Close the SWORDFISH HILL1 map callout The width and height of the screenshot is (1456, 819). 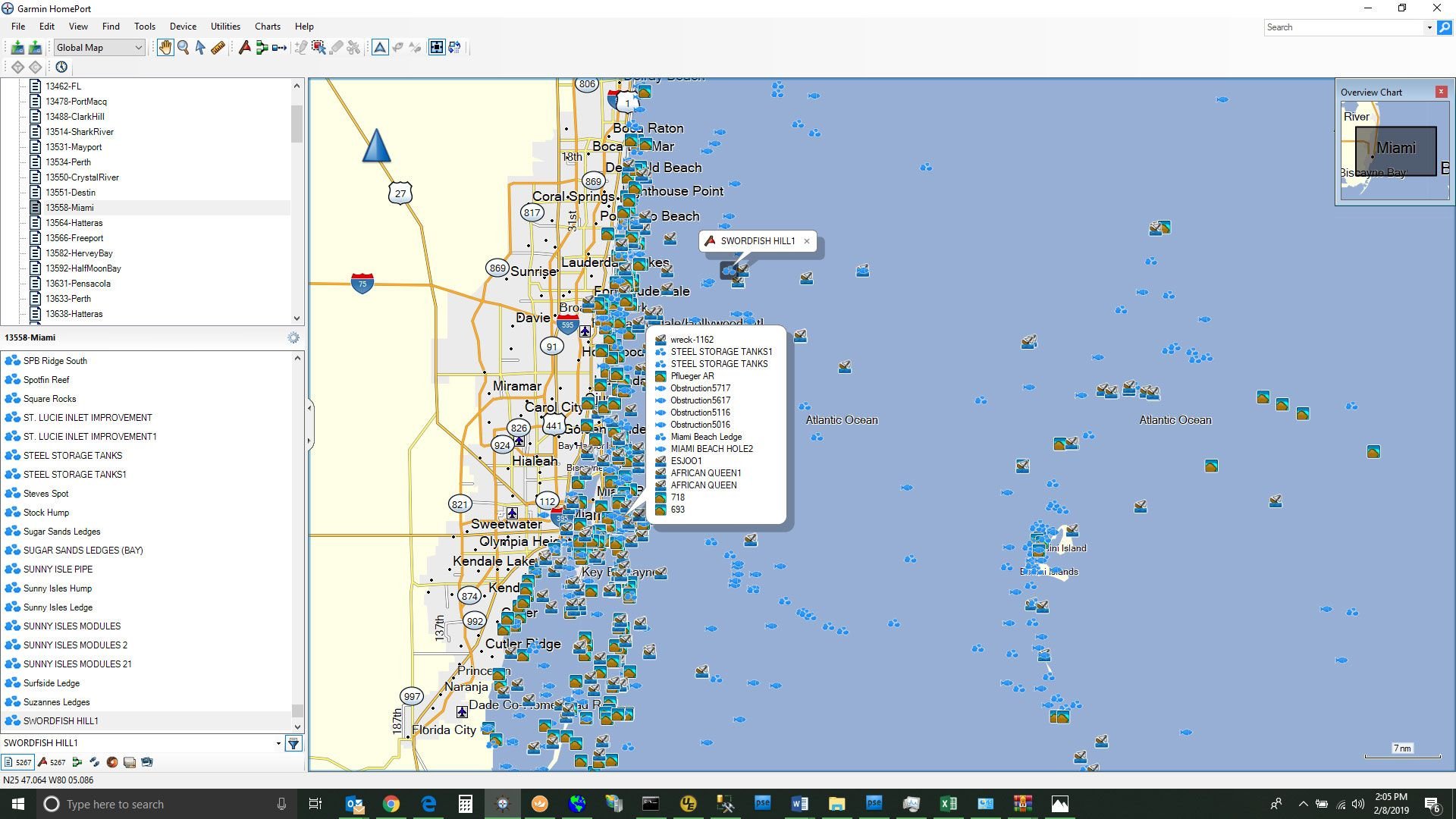tap(807, 242)
